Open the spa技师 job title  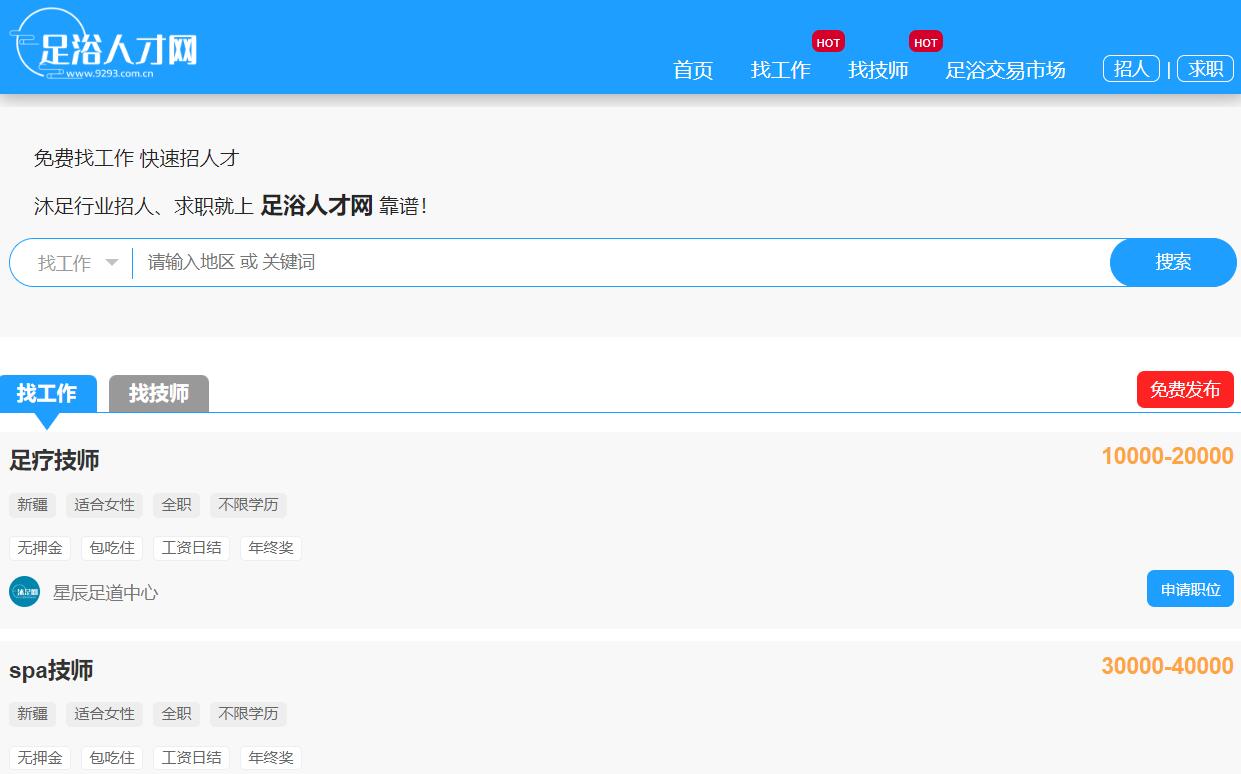click(51, 670)
